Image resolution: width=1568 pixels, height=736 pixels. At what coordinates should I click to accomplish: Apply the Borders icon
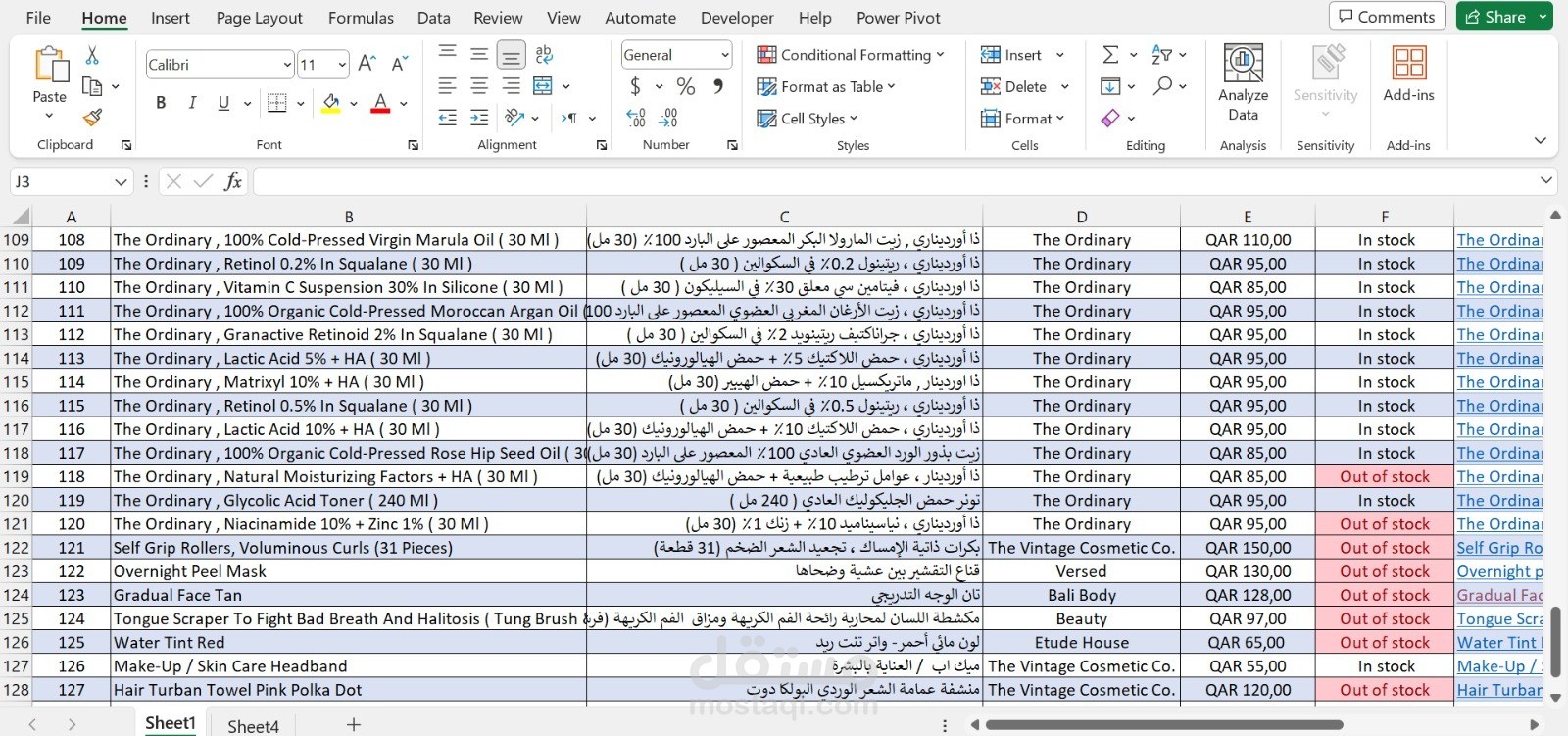[x=277, y=103]
